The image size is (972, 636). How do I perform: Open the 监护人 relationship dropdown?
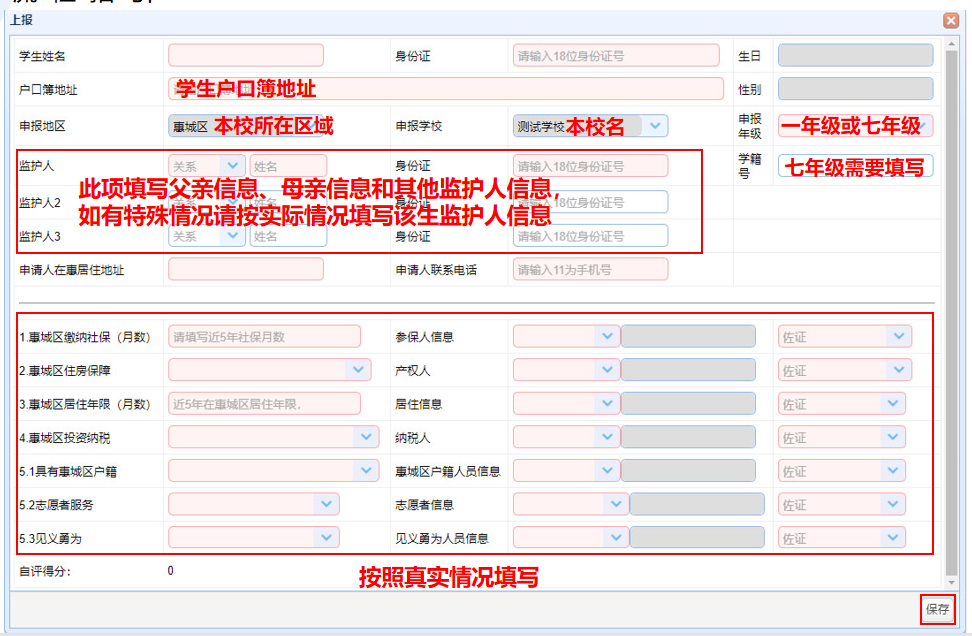tap(233, 166)
